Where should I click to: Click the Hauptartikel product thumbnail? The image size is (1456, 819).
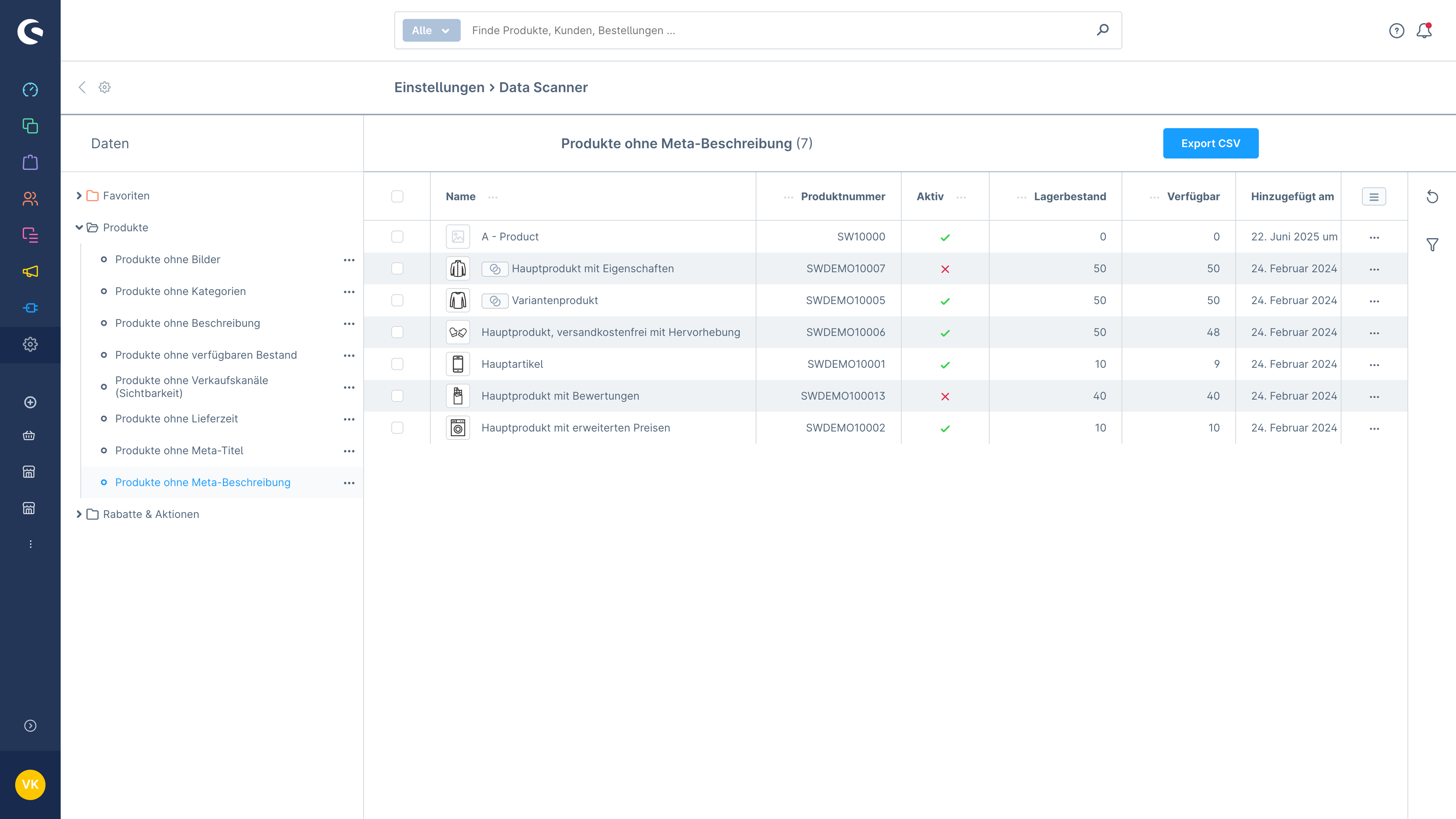click(x=458, y=364)
